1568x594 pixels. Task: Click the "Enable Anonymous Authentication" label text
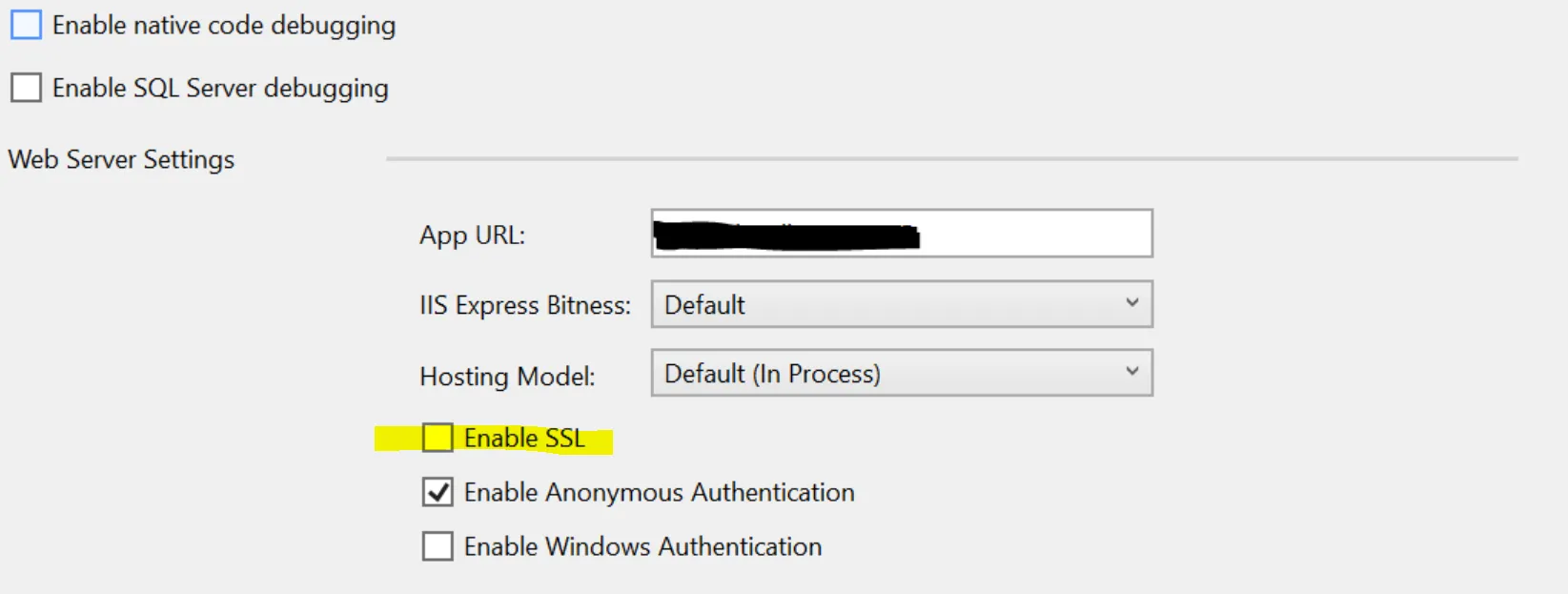(659, 492)
